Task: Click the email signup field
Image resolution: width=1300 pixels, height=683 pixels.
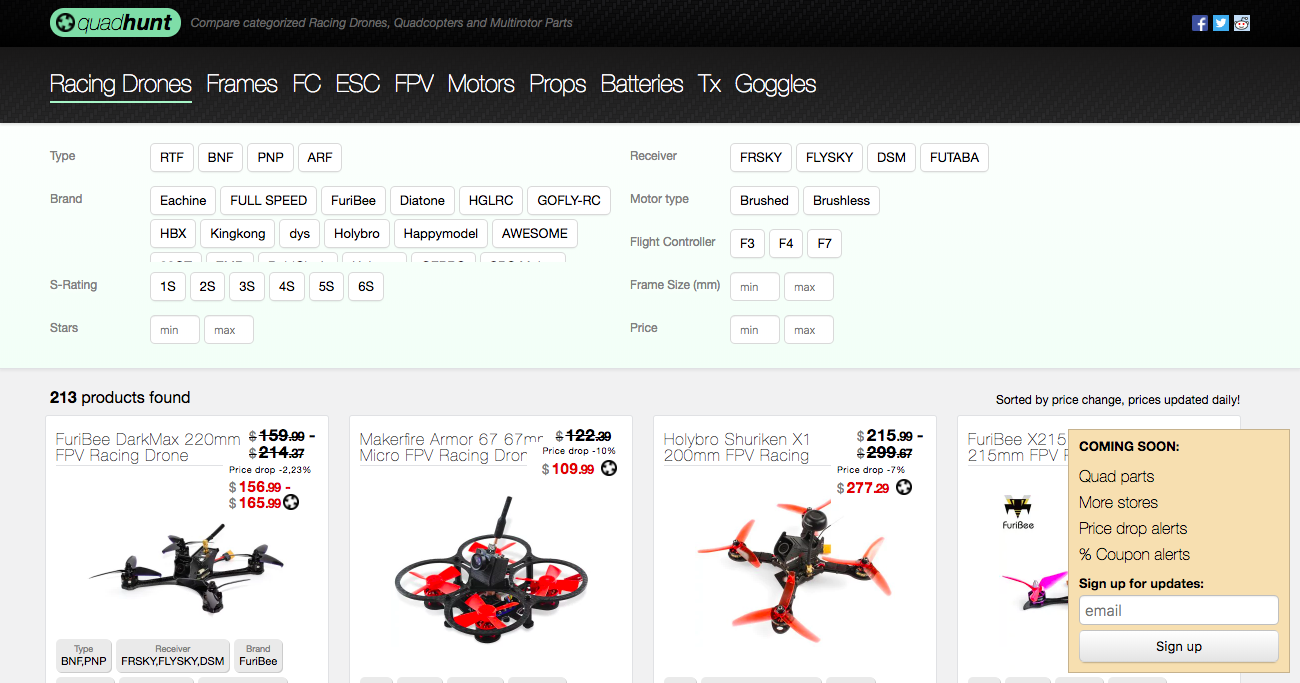Action: [x=1179, y=610]
